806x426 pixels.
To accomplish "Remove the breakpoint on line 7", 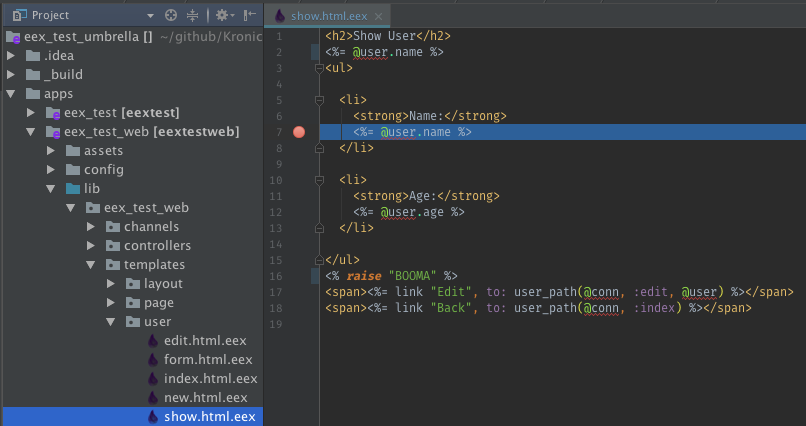I will tap(298, 132).
